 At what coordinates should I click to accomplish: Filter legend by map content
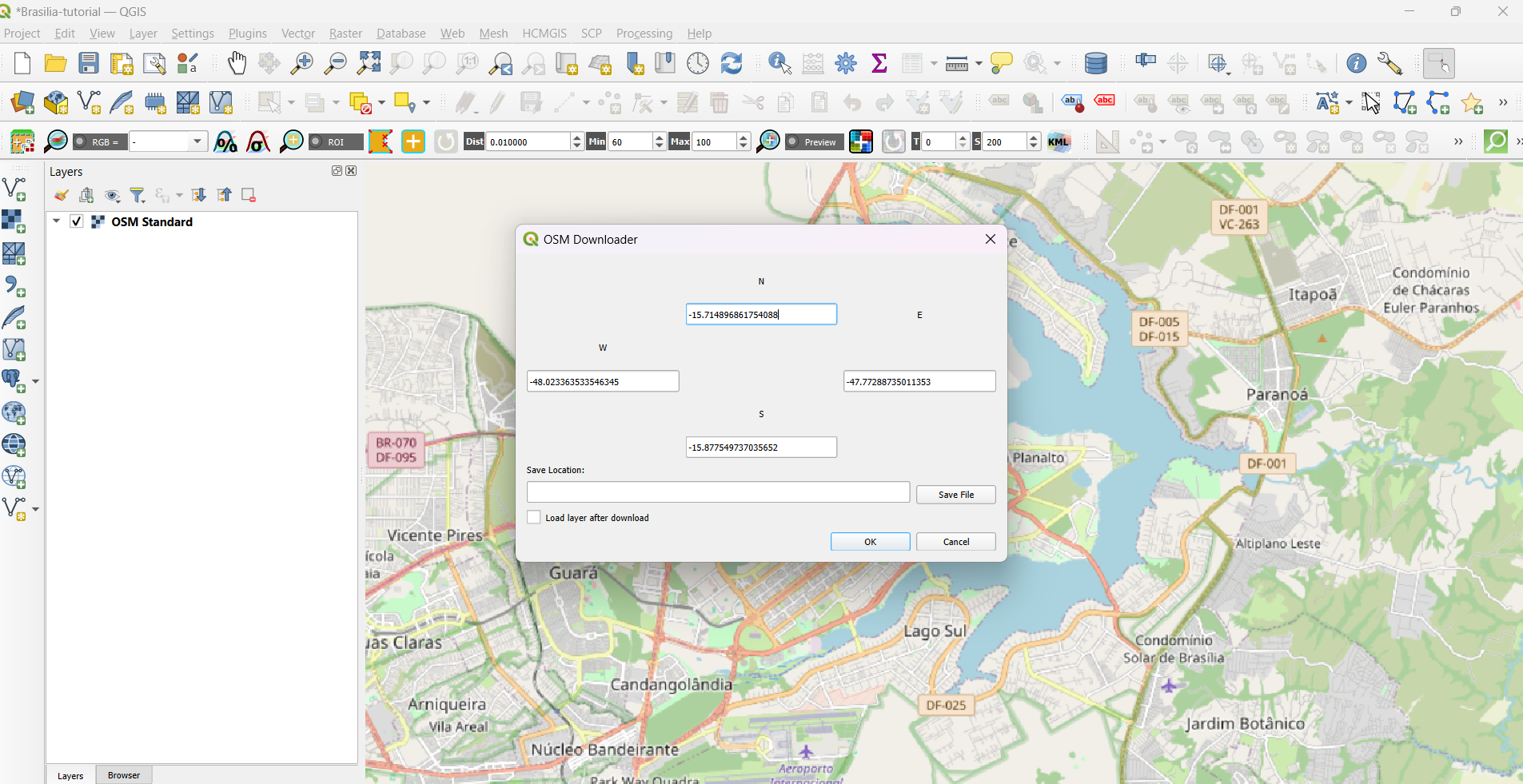point(138,195)
